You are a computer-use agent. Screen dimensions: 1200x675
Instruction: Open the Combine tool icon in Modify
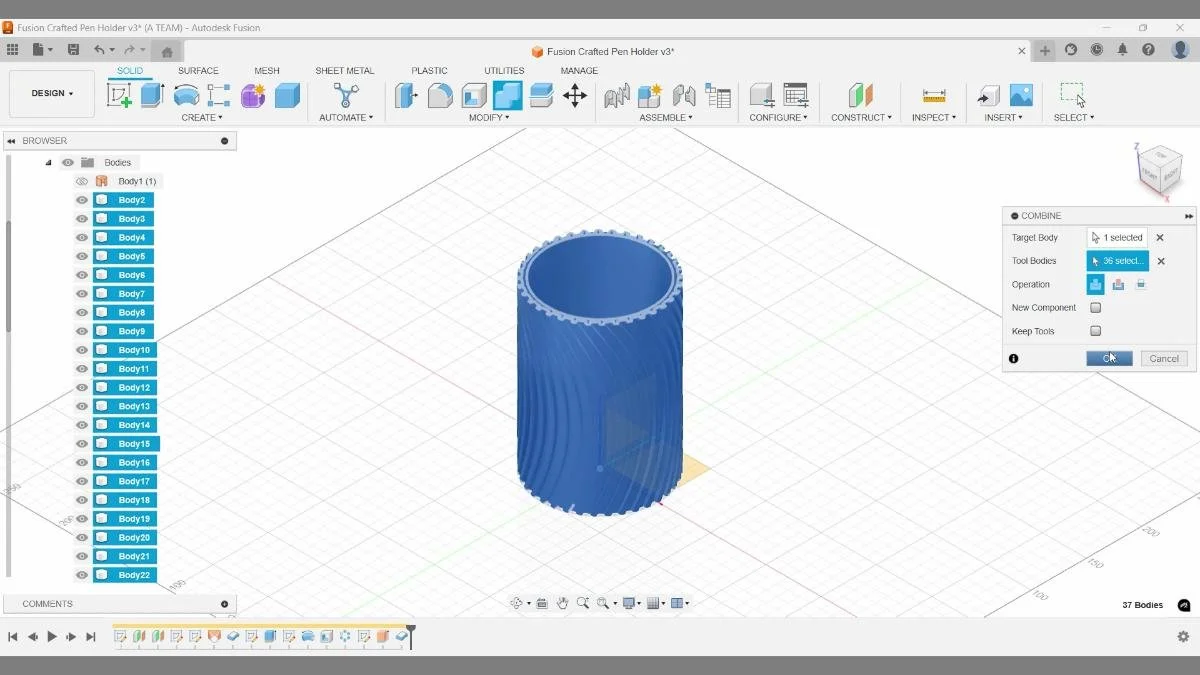[506, 97]
